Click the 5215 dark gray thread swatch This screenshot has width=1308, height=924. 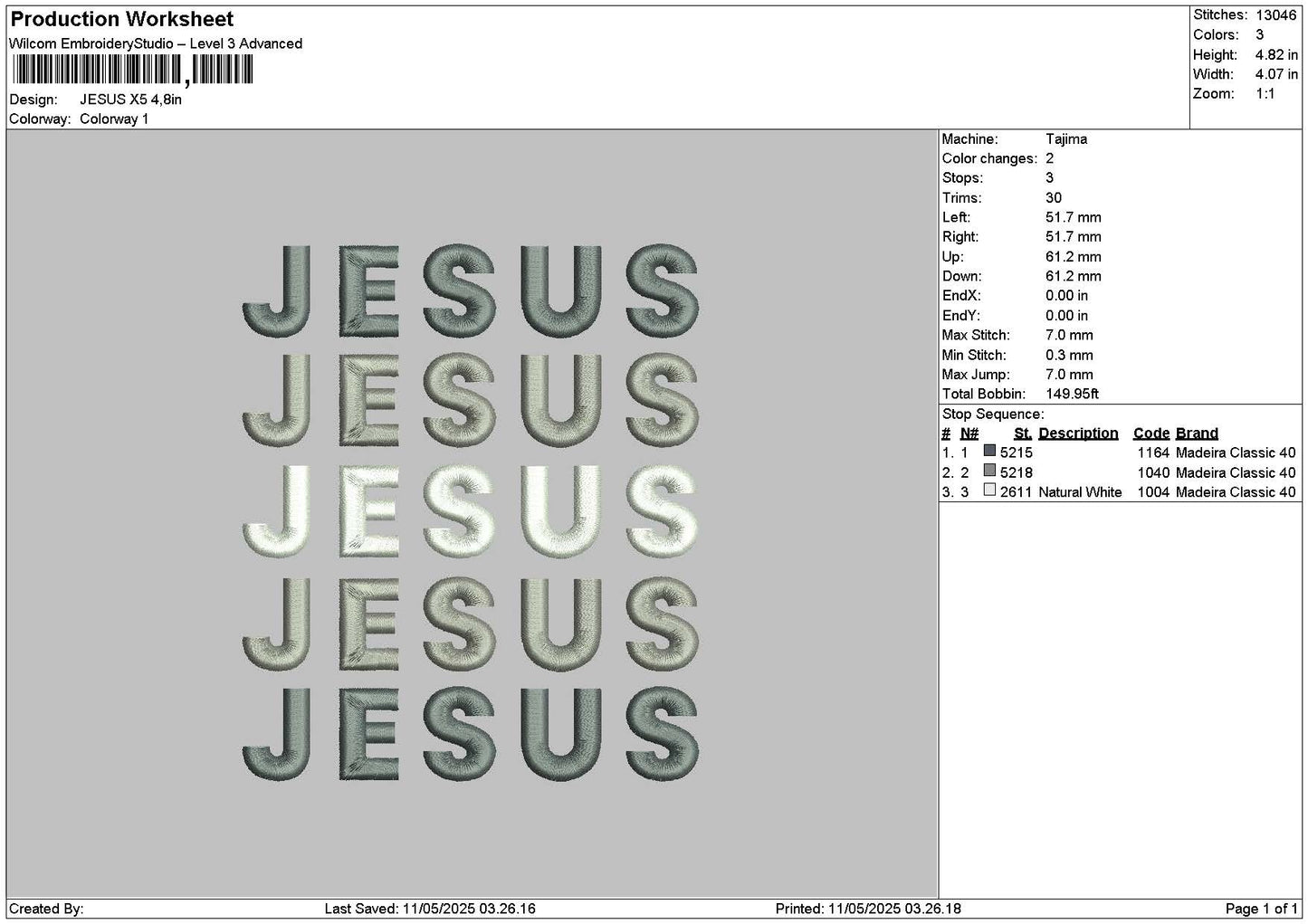989,452
